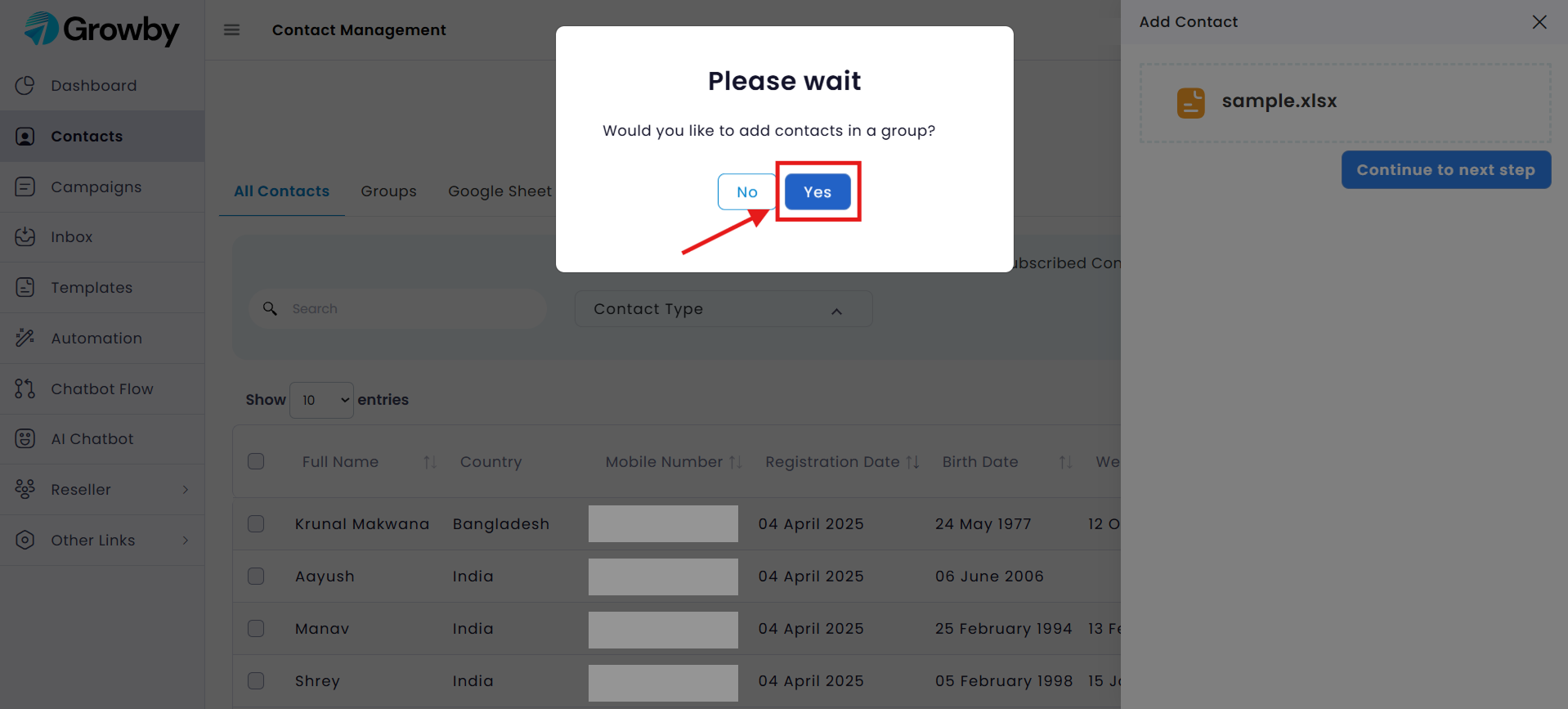Check the Krunal Makwana row checkbox
Viewport: 1568px width, 709px height.
pos(256,523)
